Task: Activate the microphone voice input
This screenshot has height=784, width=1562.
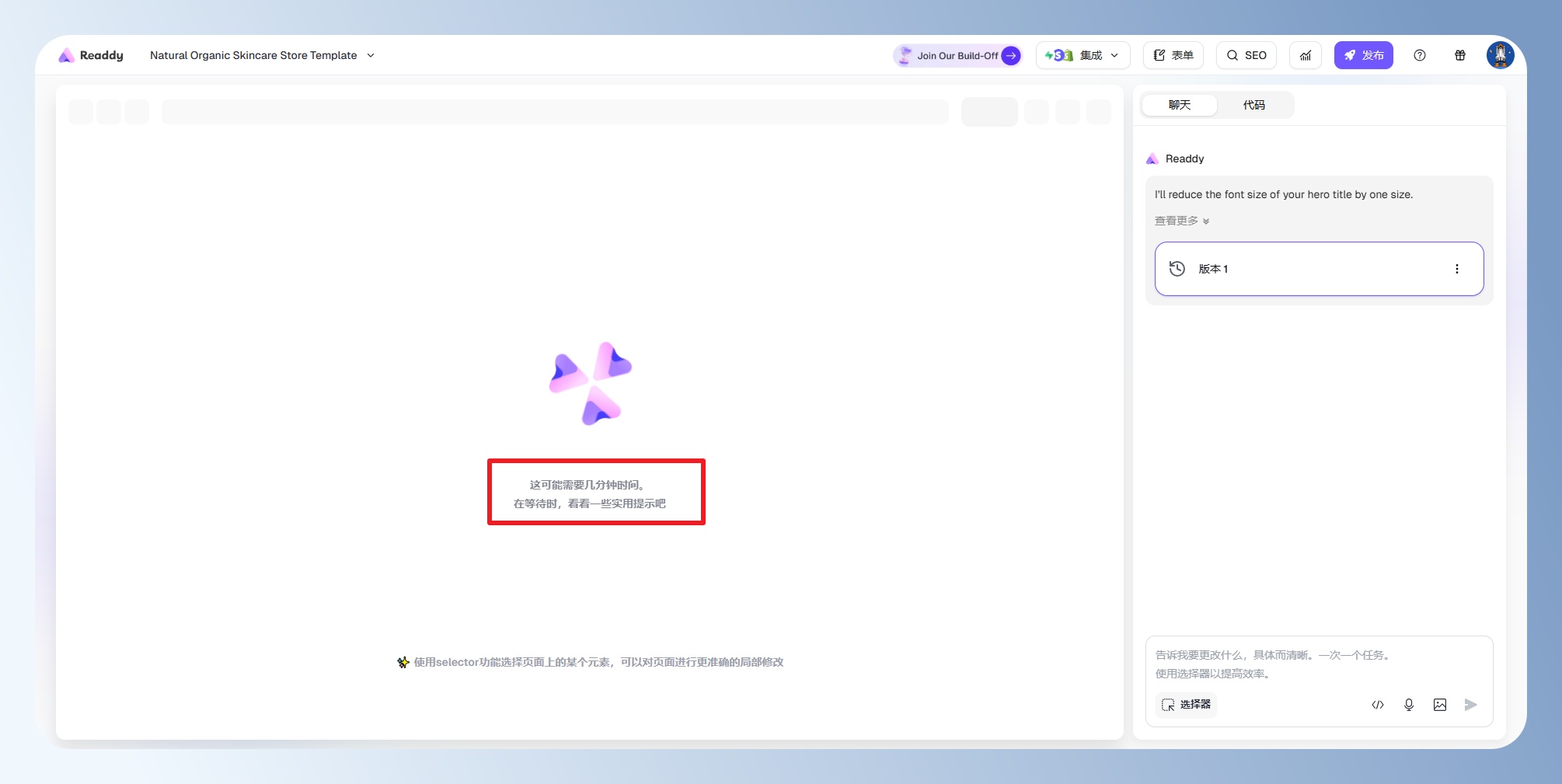Action: tap(1408, 705)
